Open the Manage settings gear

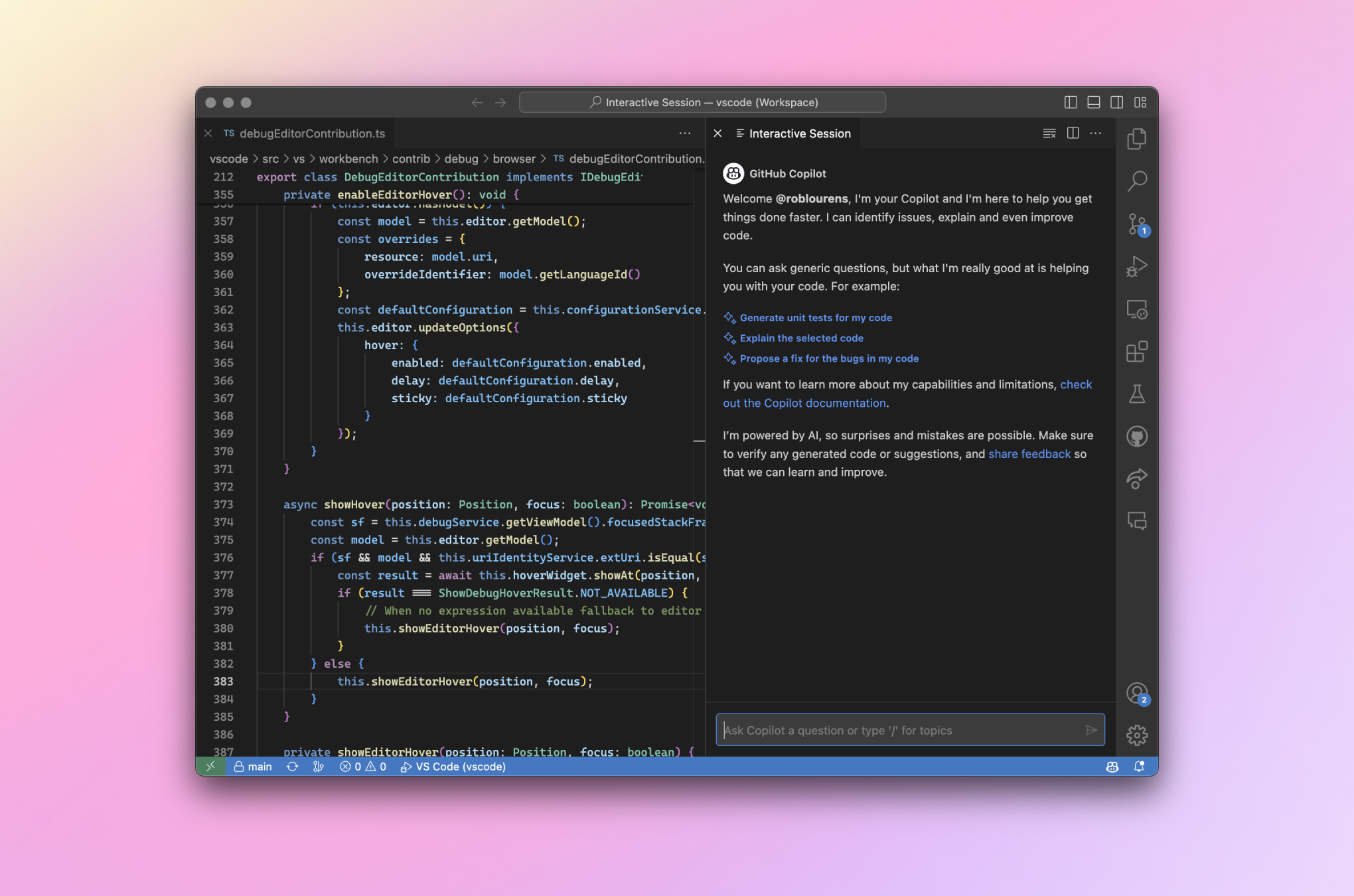click(1137, 735)
